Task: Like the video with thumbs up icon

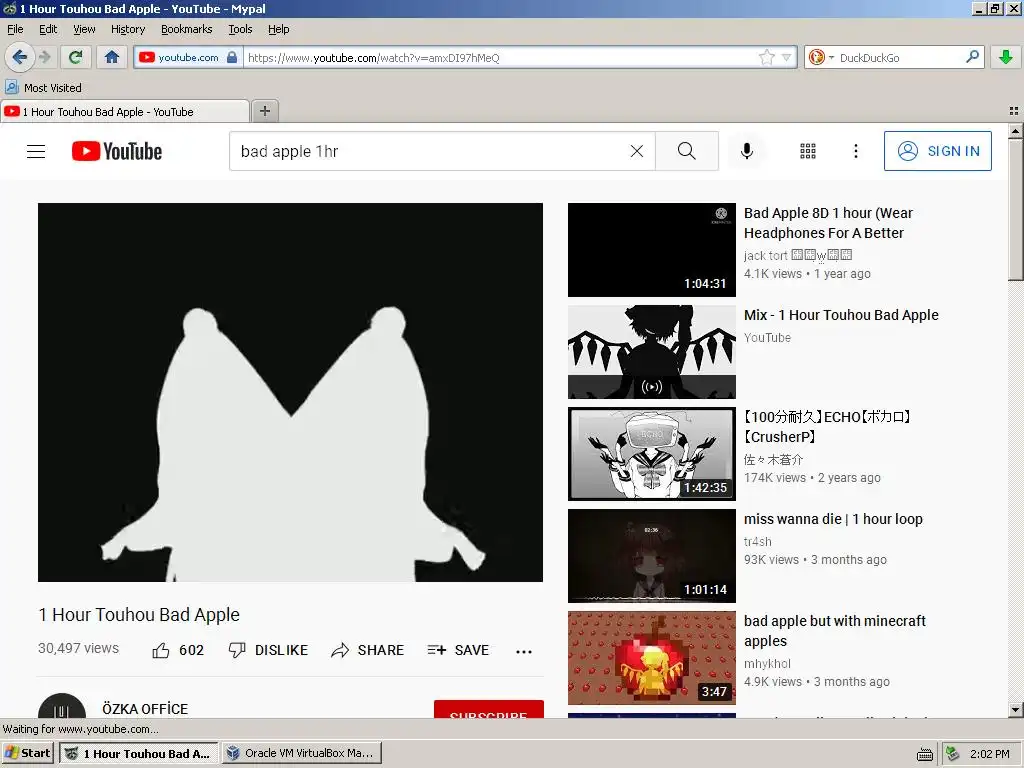Action: coord(161,650)
